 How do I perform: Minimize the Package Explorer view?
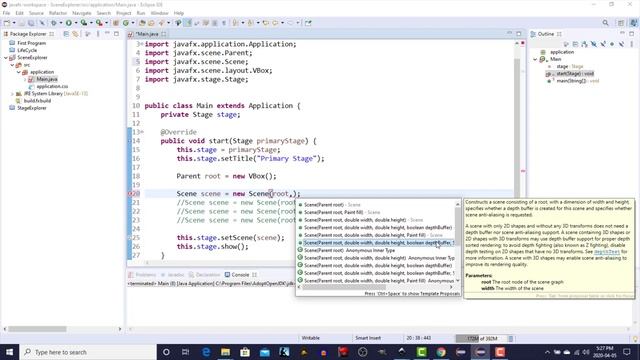pos(107,34)
